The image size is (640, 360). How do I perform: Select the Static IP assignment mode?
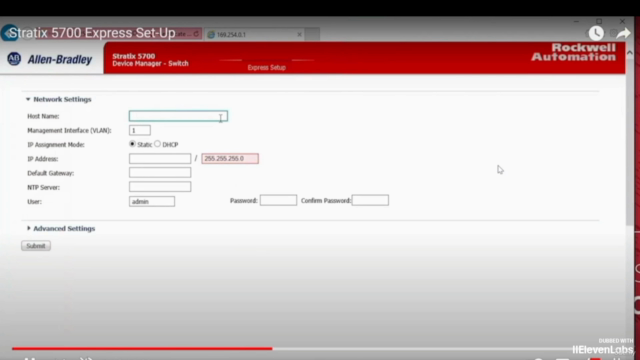click(x=132, y=144)
